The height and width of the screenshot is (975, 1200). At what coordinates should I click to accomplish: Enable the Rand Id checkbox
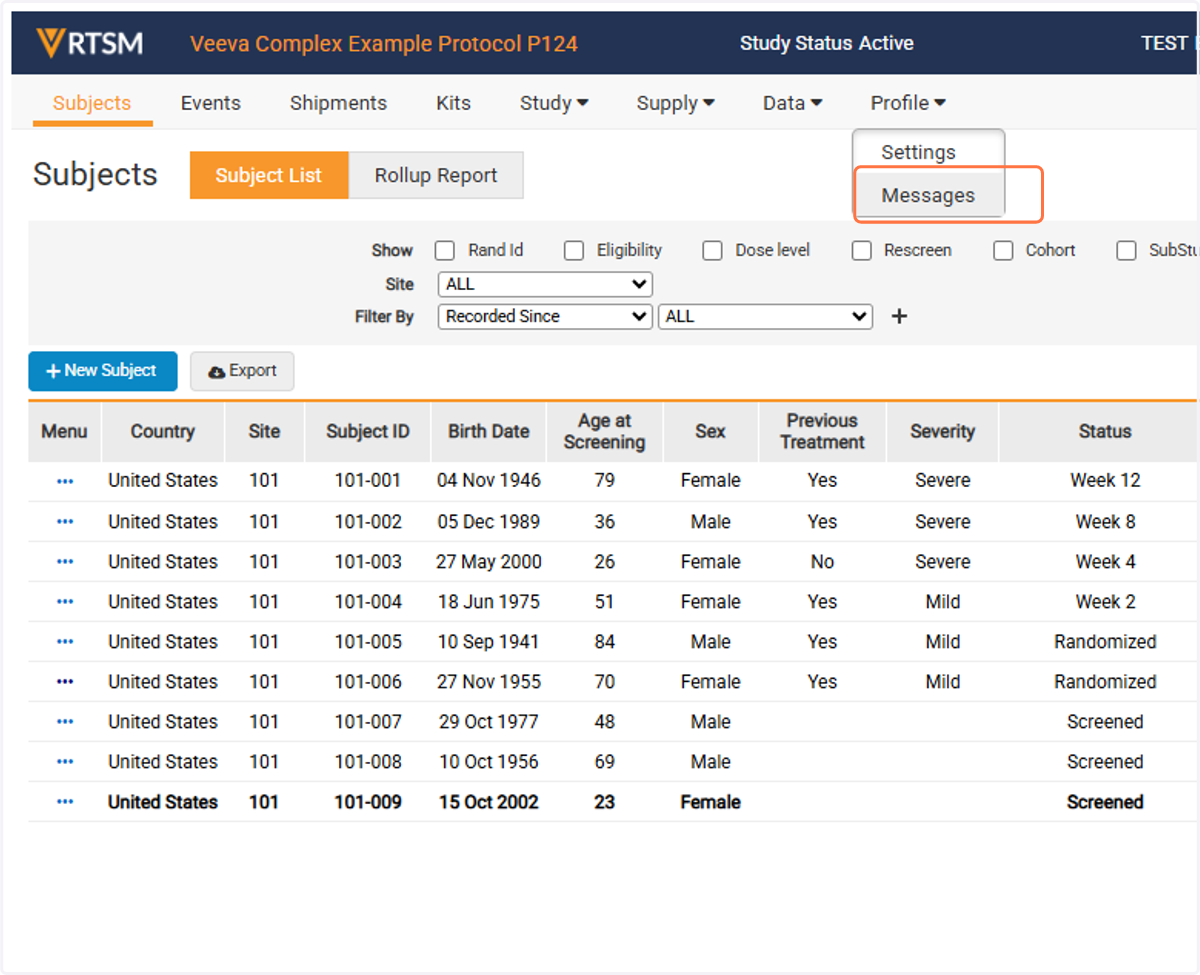[x=445, y=251]
